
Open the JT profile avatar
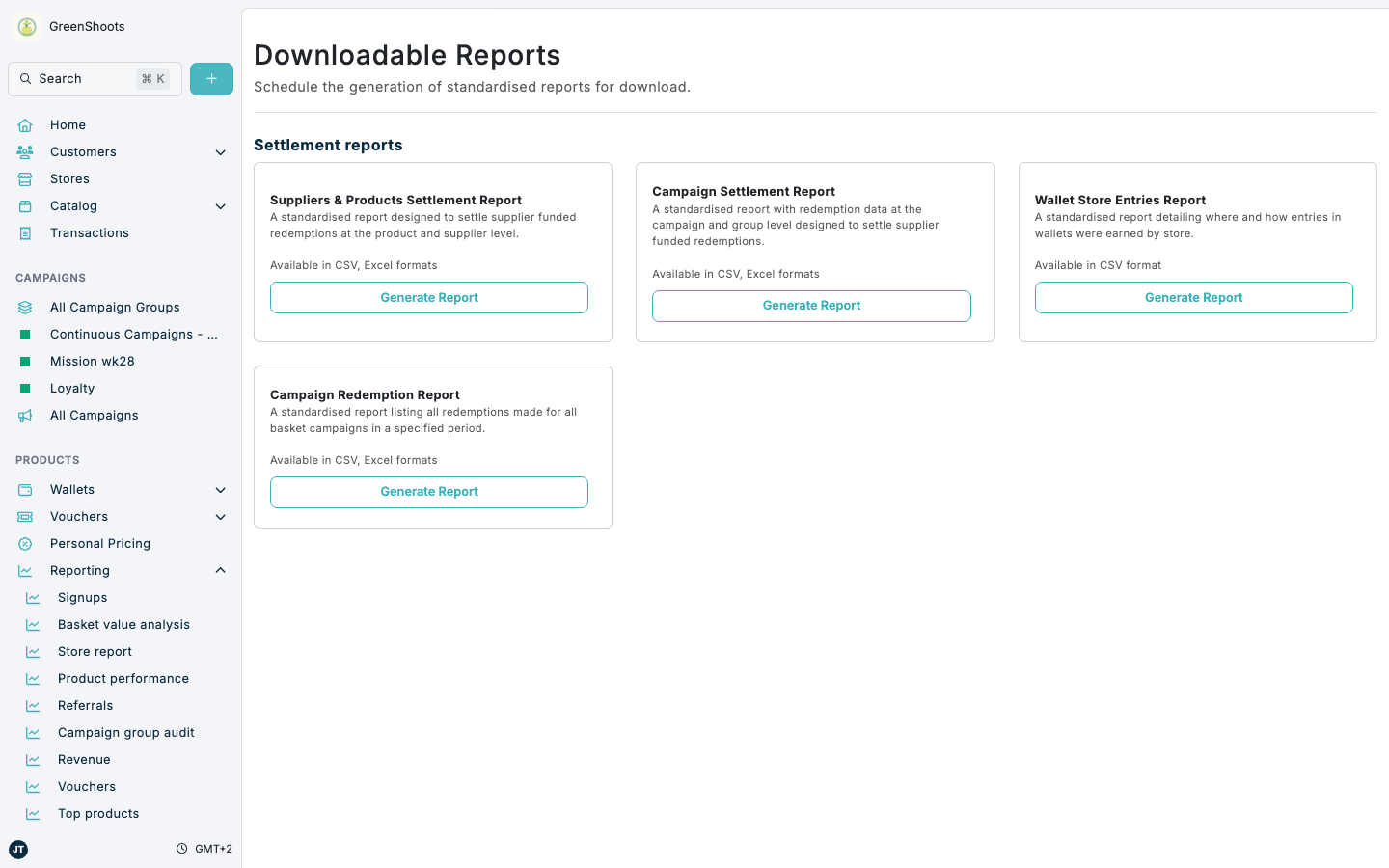click(17, 850)
